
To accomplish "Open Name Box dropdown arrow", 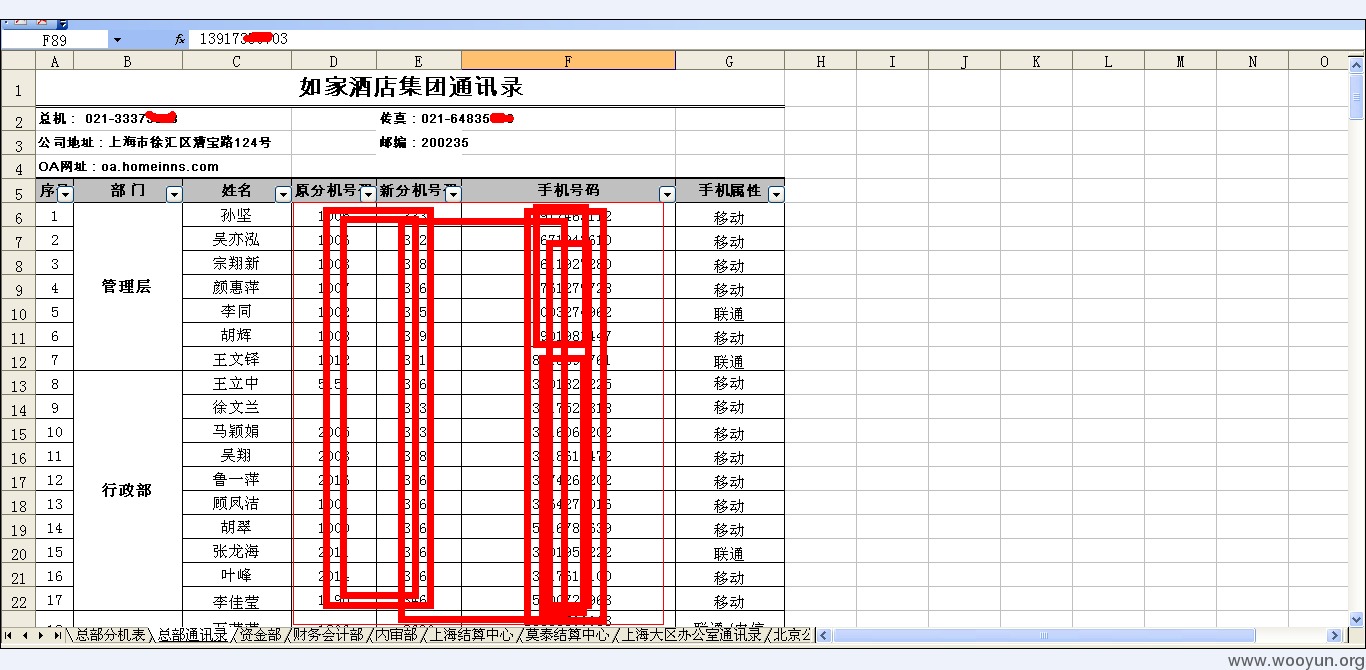I will [117, 39].
